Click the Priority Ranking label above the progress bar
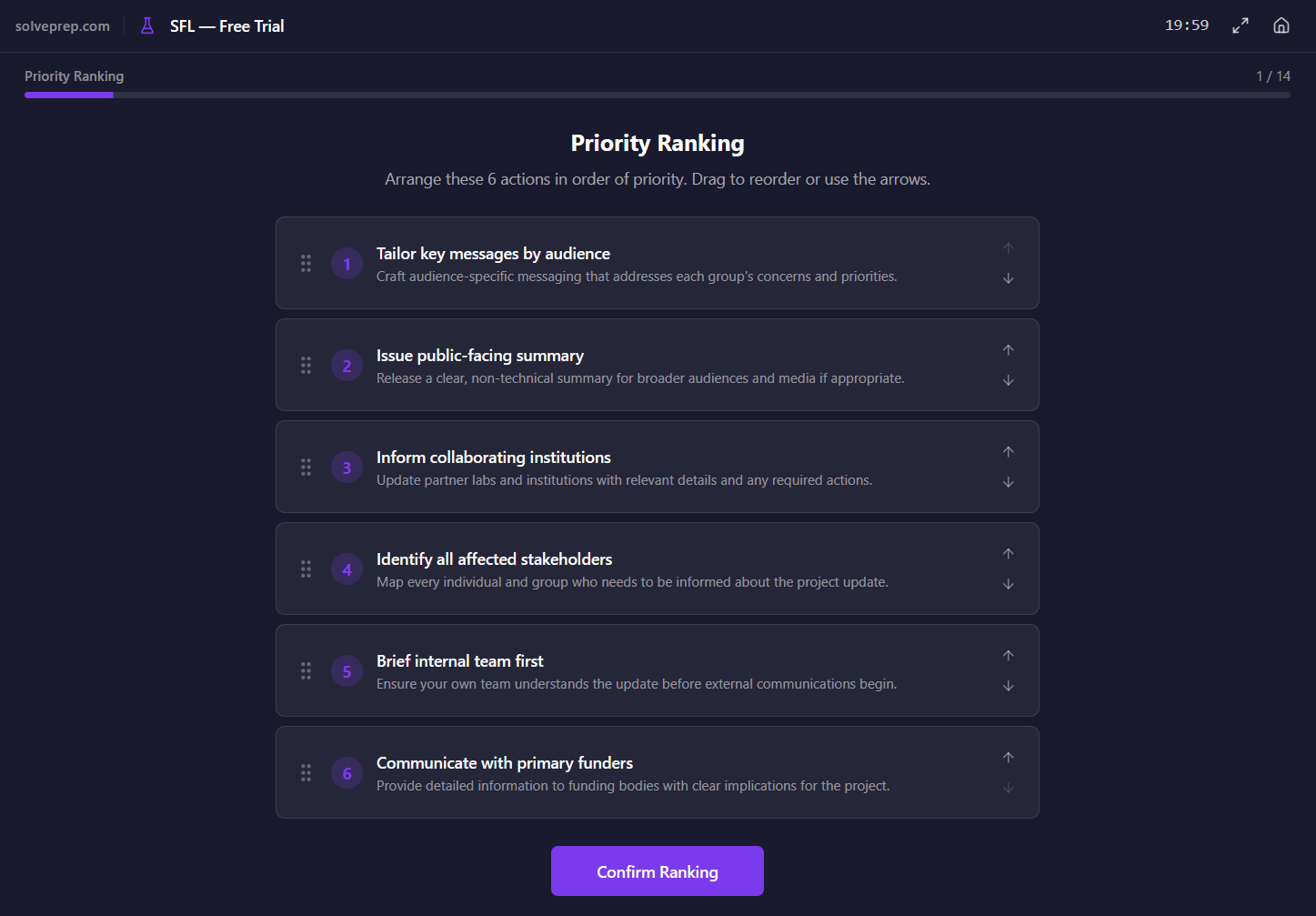 tap(74, 75)
